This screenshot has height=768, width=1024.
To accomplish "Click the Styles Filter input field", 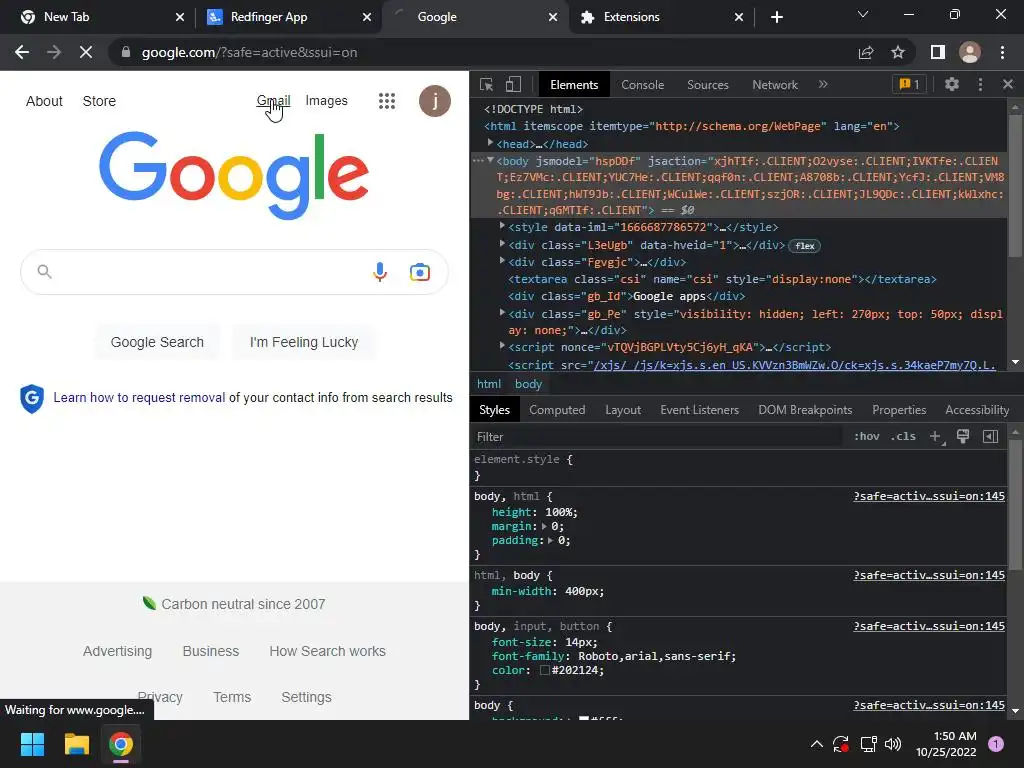I will click(x=657, y=437).
